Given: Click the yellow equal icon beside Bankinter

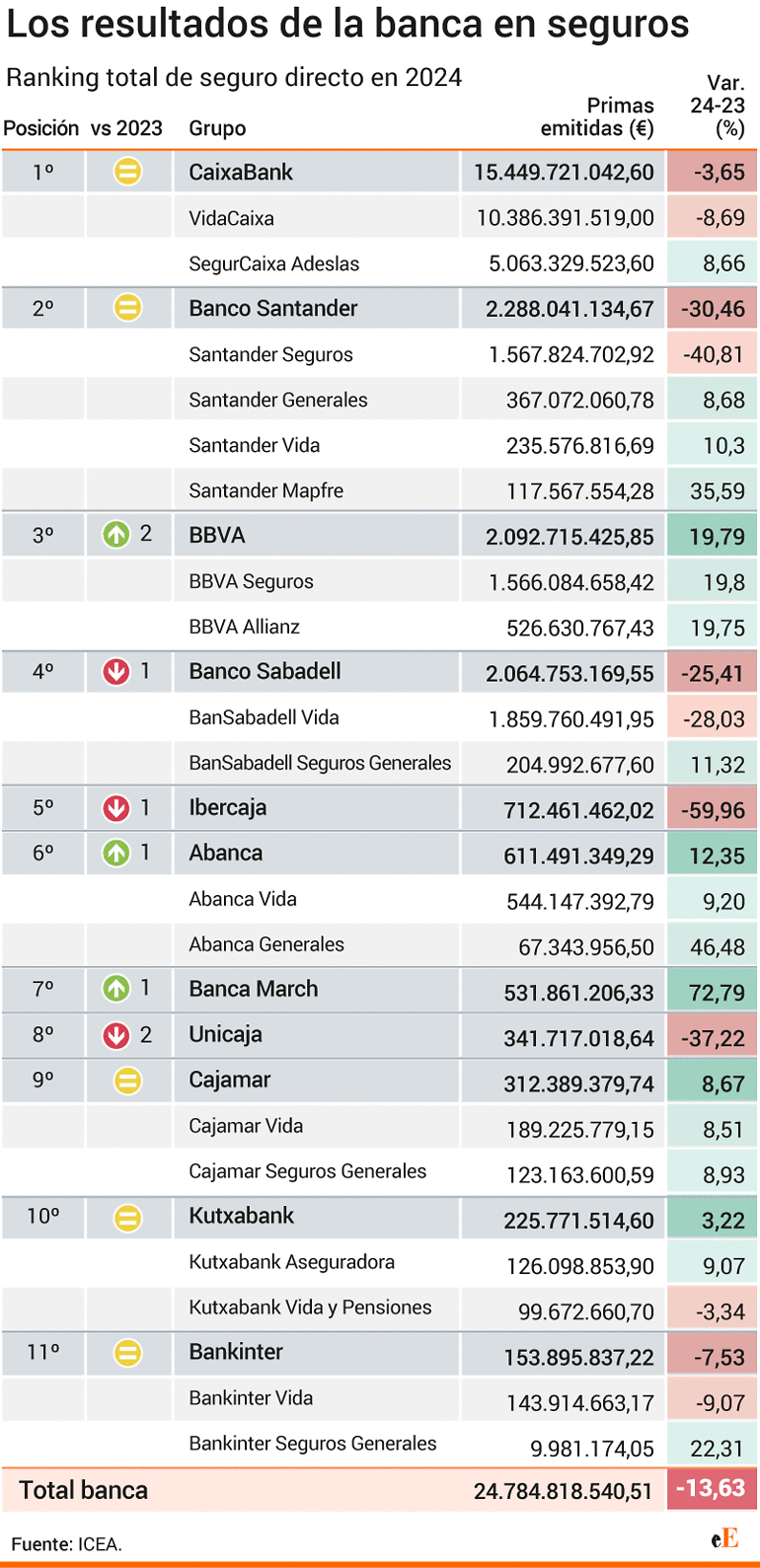Looking at the screenshot, I should [x=127, y=1353].
